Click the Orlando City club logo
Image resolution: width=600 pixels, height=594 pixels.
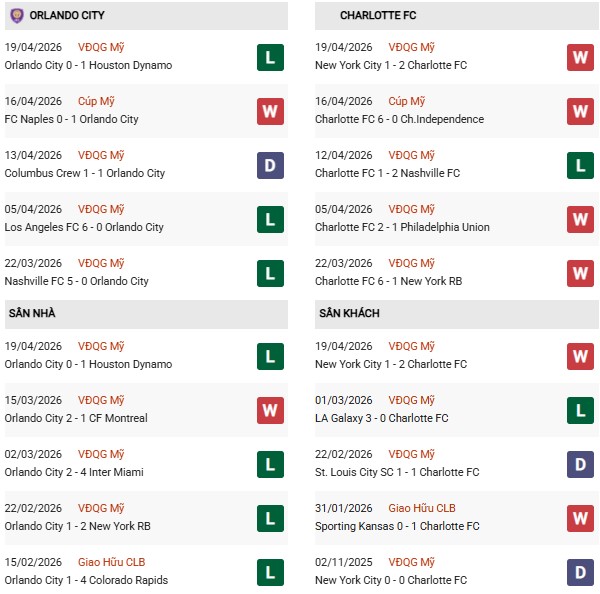[17, 16]
